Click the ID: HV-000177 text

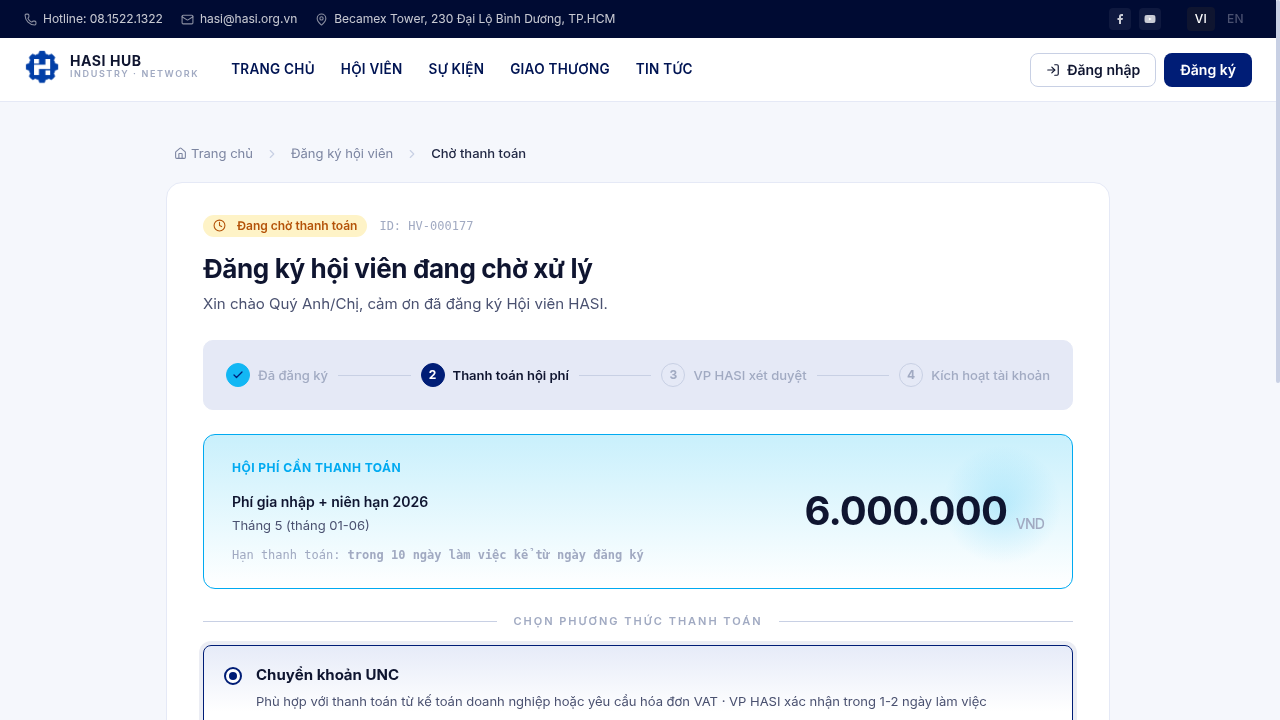coord(426,226)
